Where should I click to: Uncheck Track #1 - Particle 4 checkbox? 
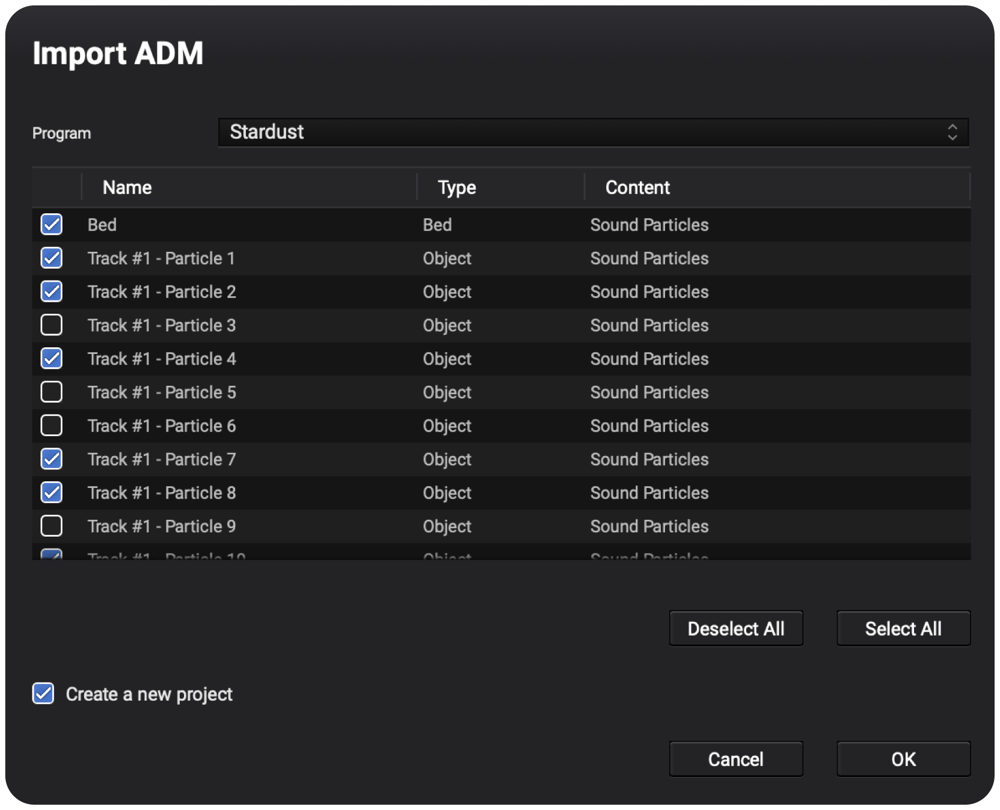(51, 359)
